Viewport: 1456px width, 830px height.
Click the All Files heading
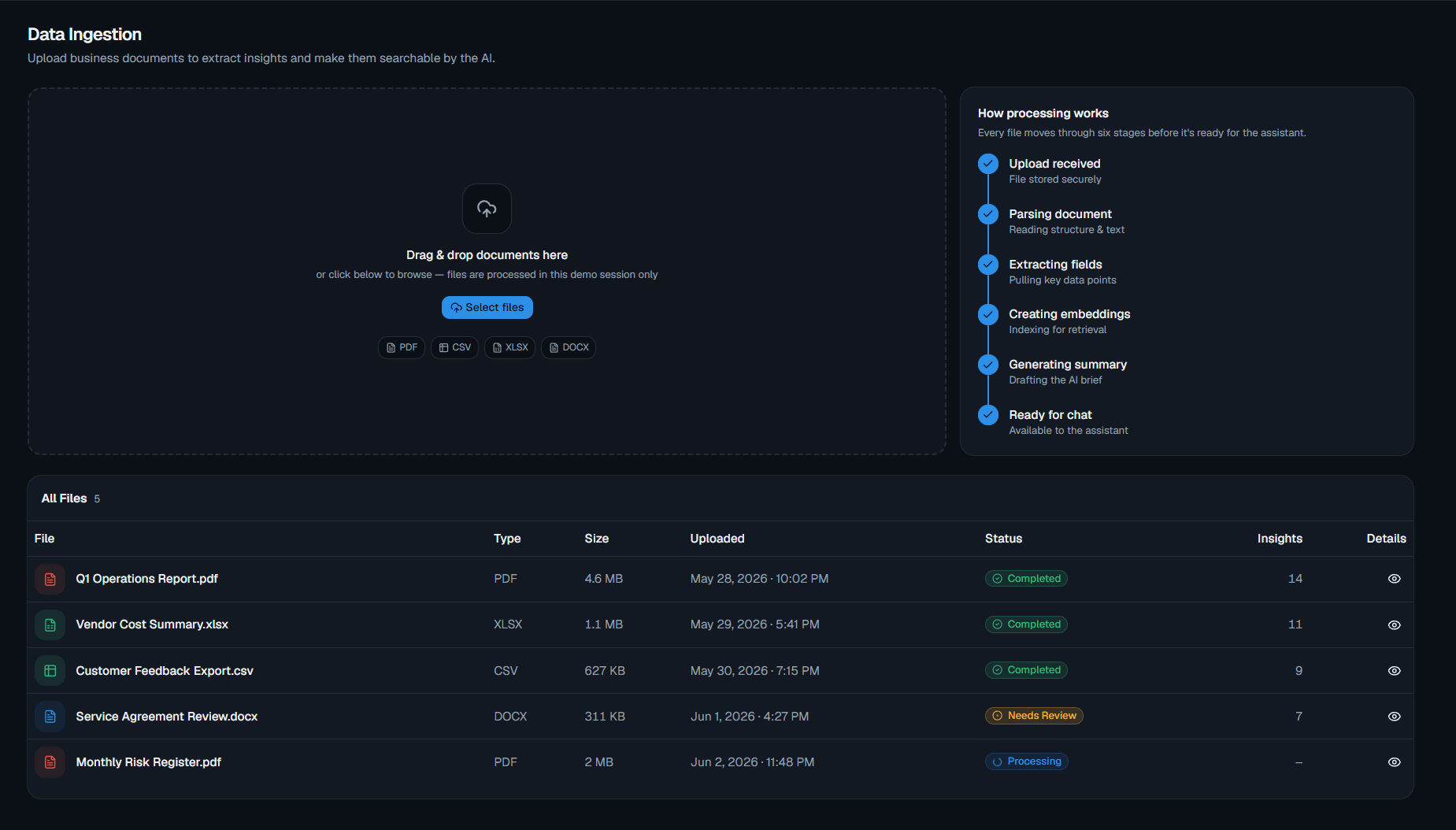click(x=64, y=498)
